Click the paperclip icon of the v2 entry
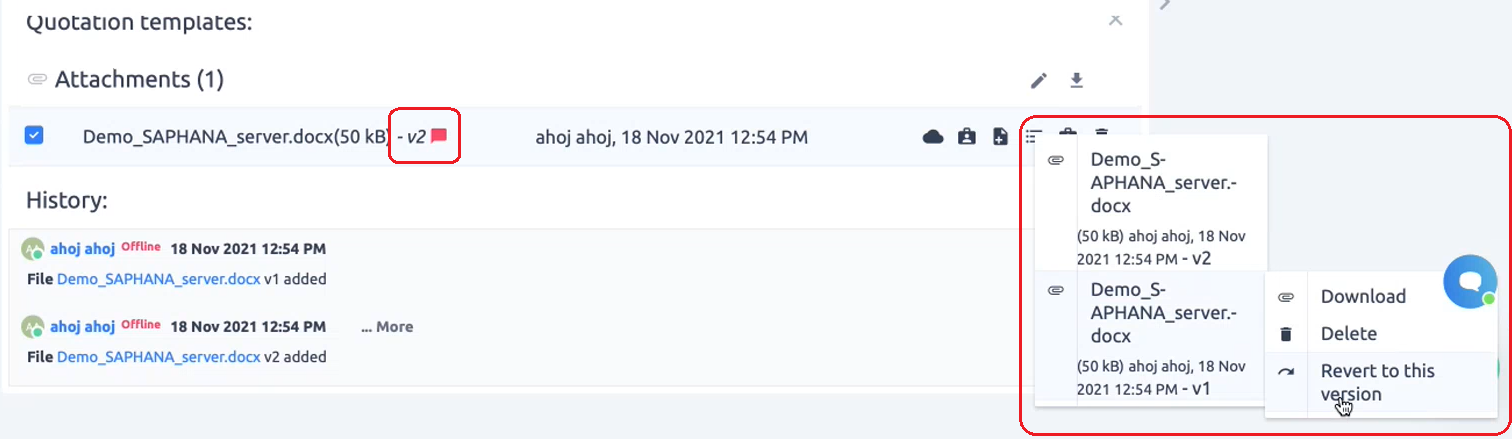This screenshot has width=1512, height=439. click(1055, 161)
